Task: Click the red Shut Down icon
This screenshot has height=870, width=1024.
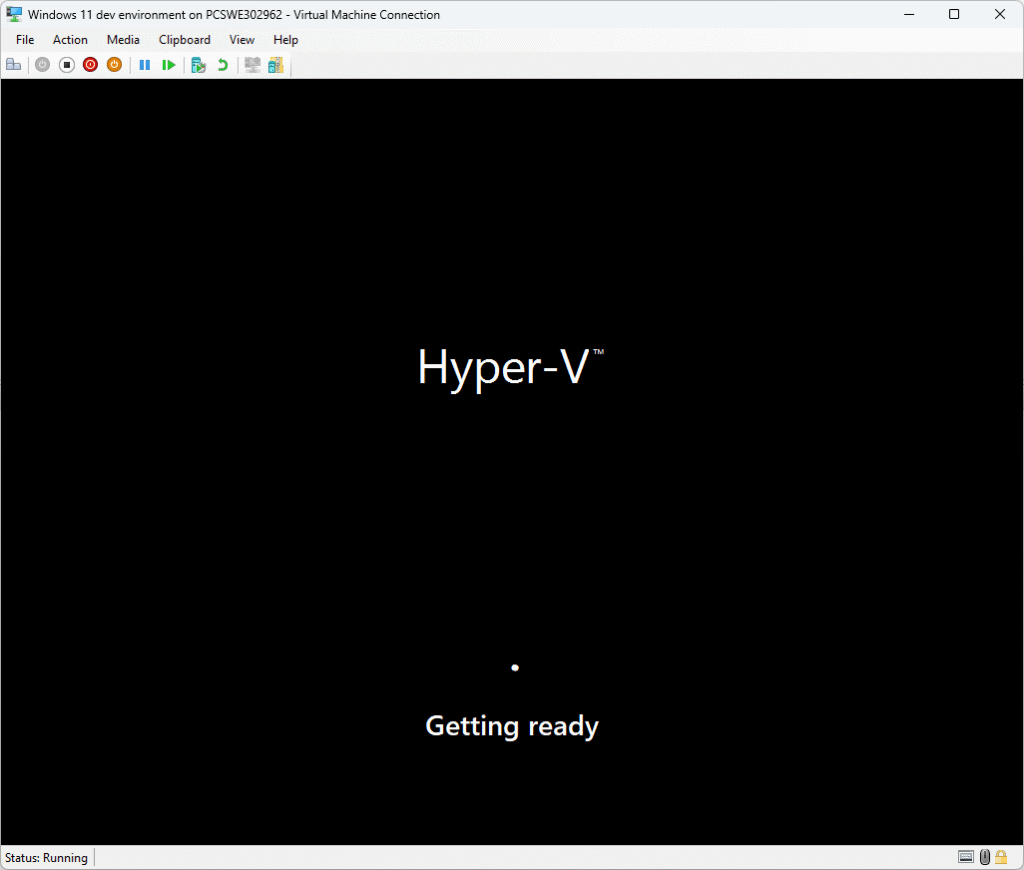Action: pos(90,65)
